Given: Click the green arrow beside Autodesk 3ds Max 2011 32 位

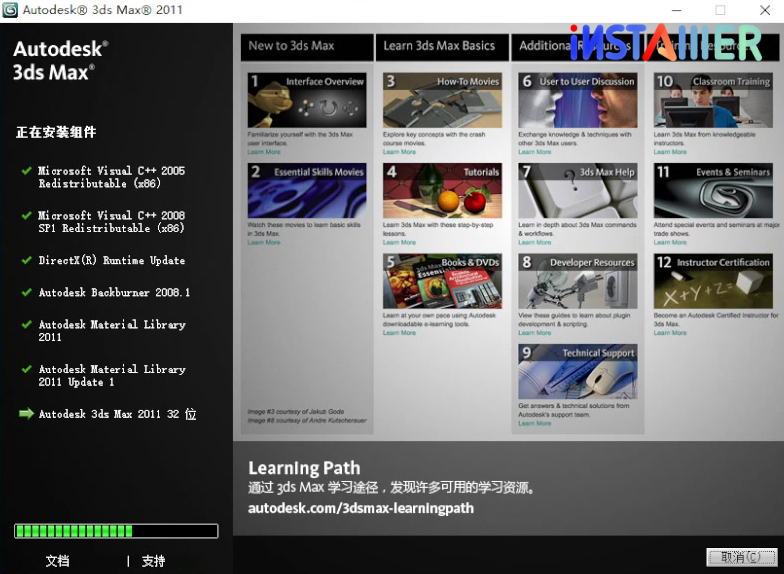Looking at the screenshot, I should (x=26, y=414).
